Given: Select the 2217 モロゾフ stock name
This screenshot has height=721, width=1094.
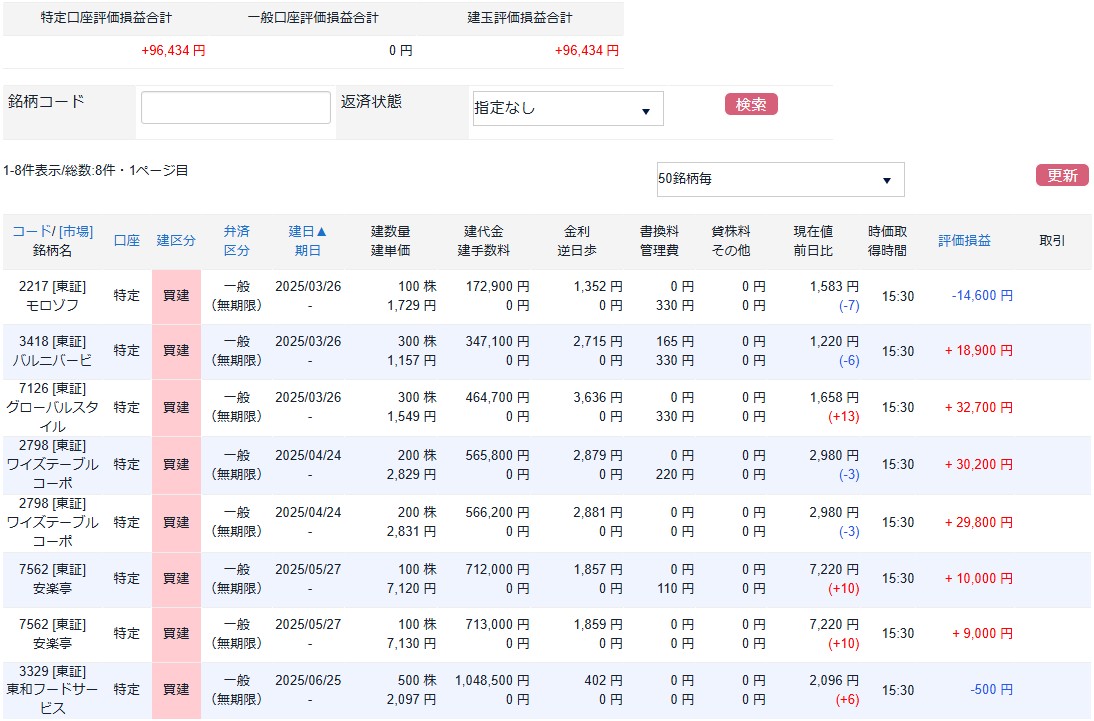Looking at the screenshot, I should pos(52,306).
